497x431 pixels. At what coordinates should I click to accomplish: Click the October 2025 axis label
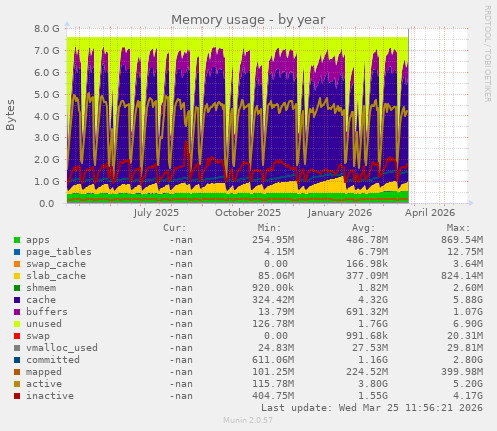point(248,213)
